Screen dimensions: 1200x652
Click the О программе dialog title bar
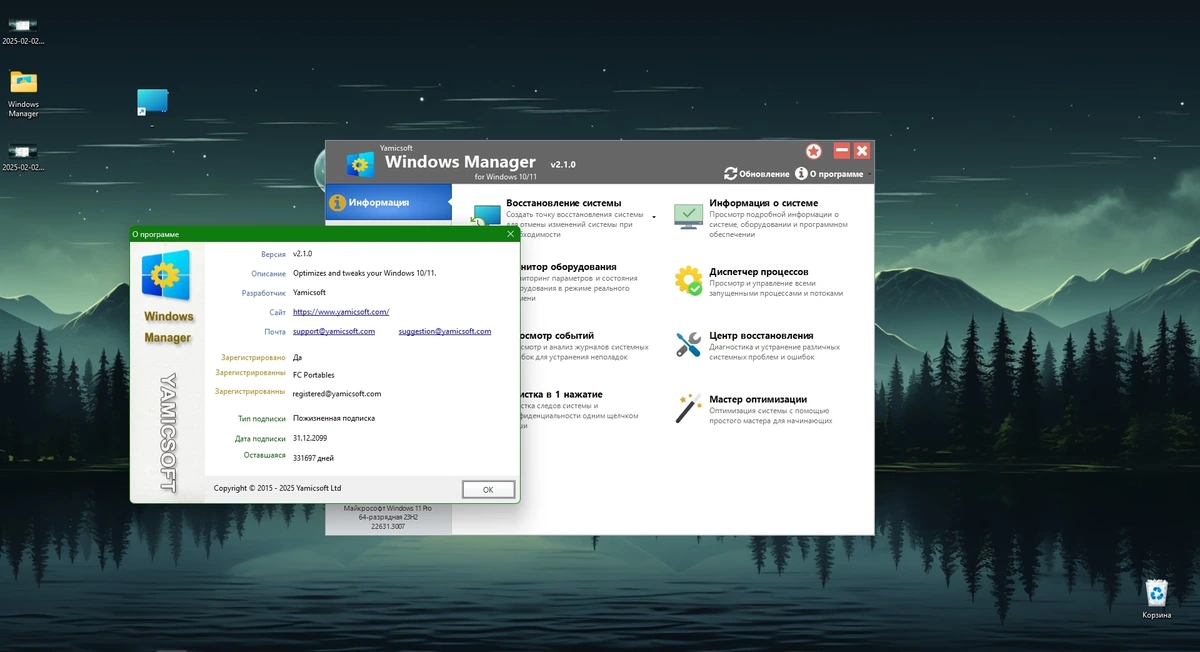point(324,234)
